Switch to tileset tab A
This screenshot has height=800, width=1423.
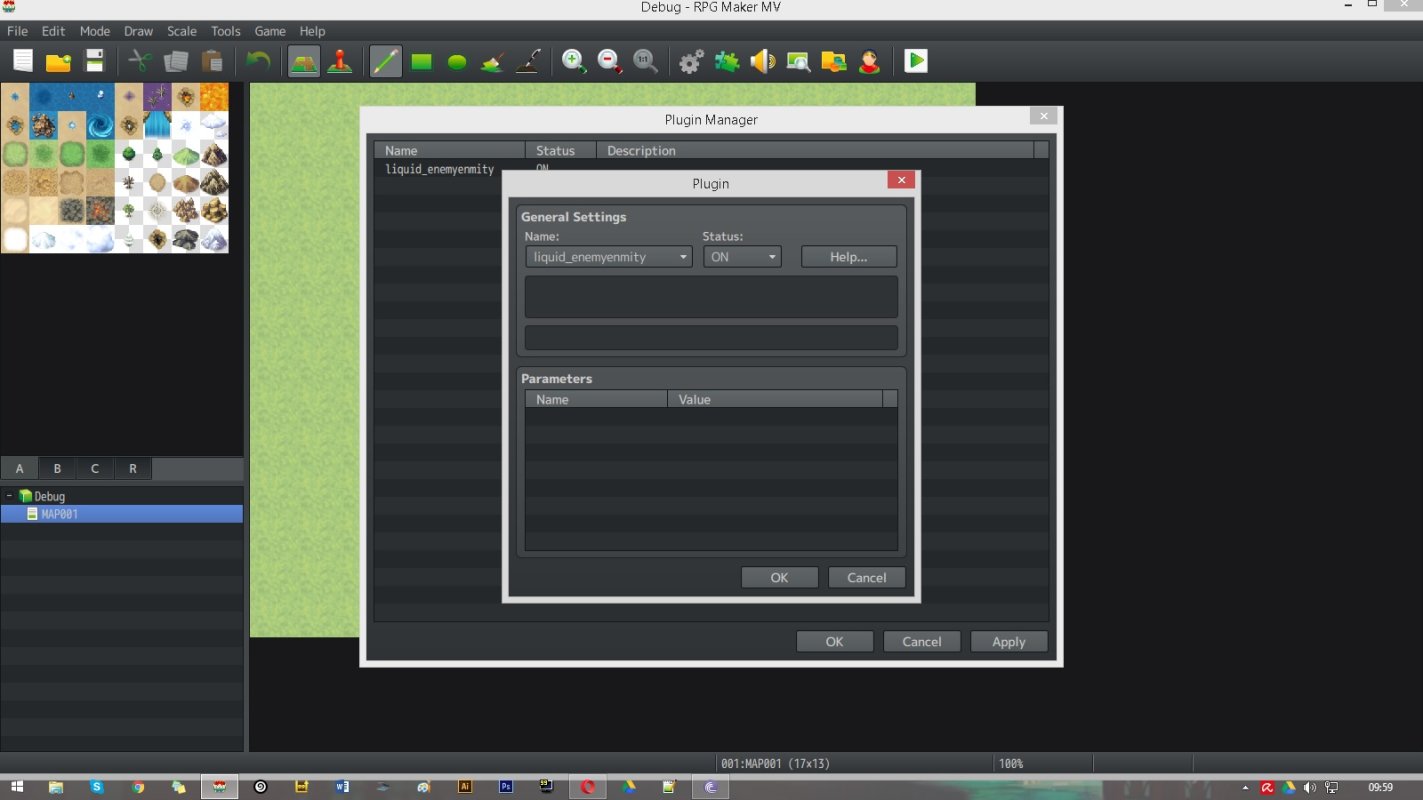tap(19, 468)
